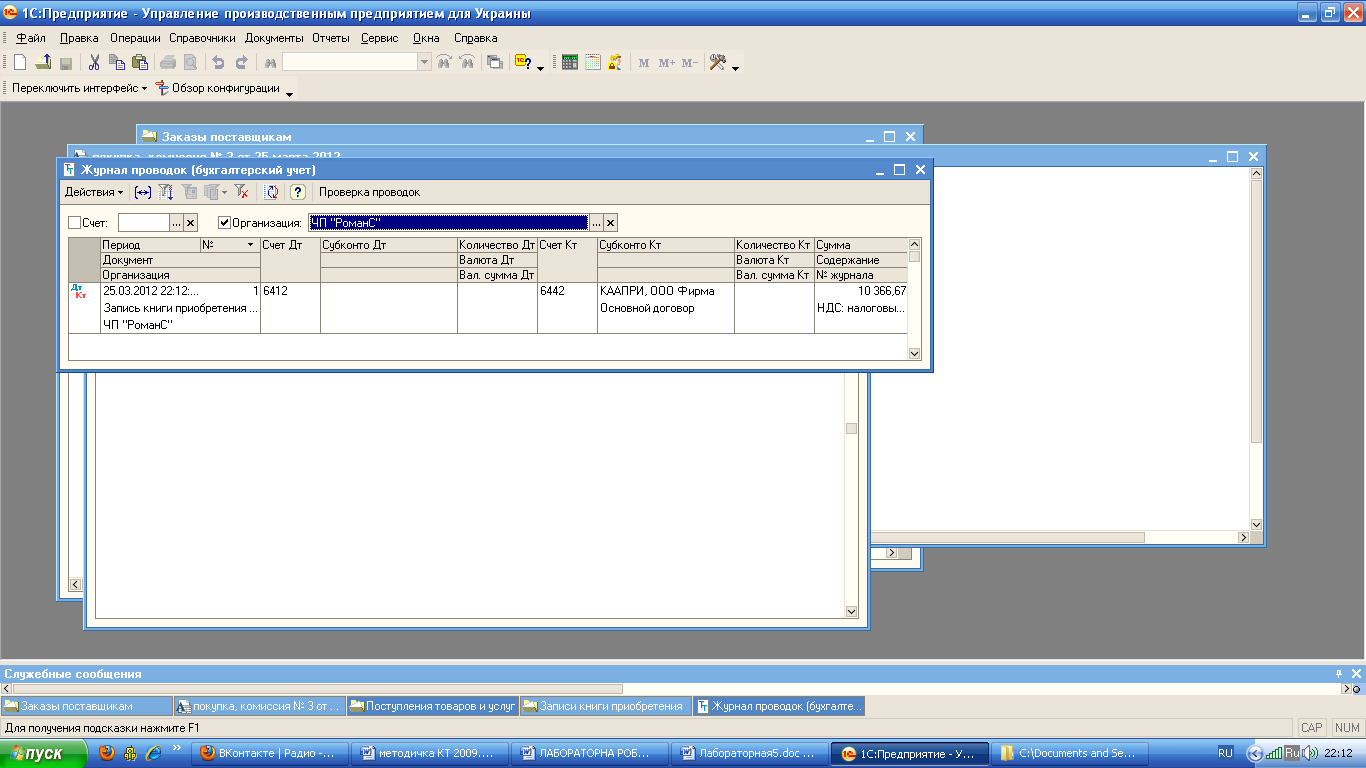Click the window list icon in toolbar
Viewport: 1366px width, 768px height.
click(494, 62)
